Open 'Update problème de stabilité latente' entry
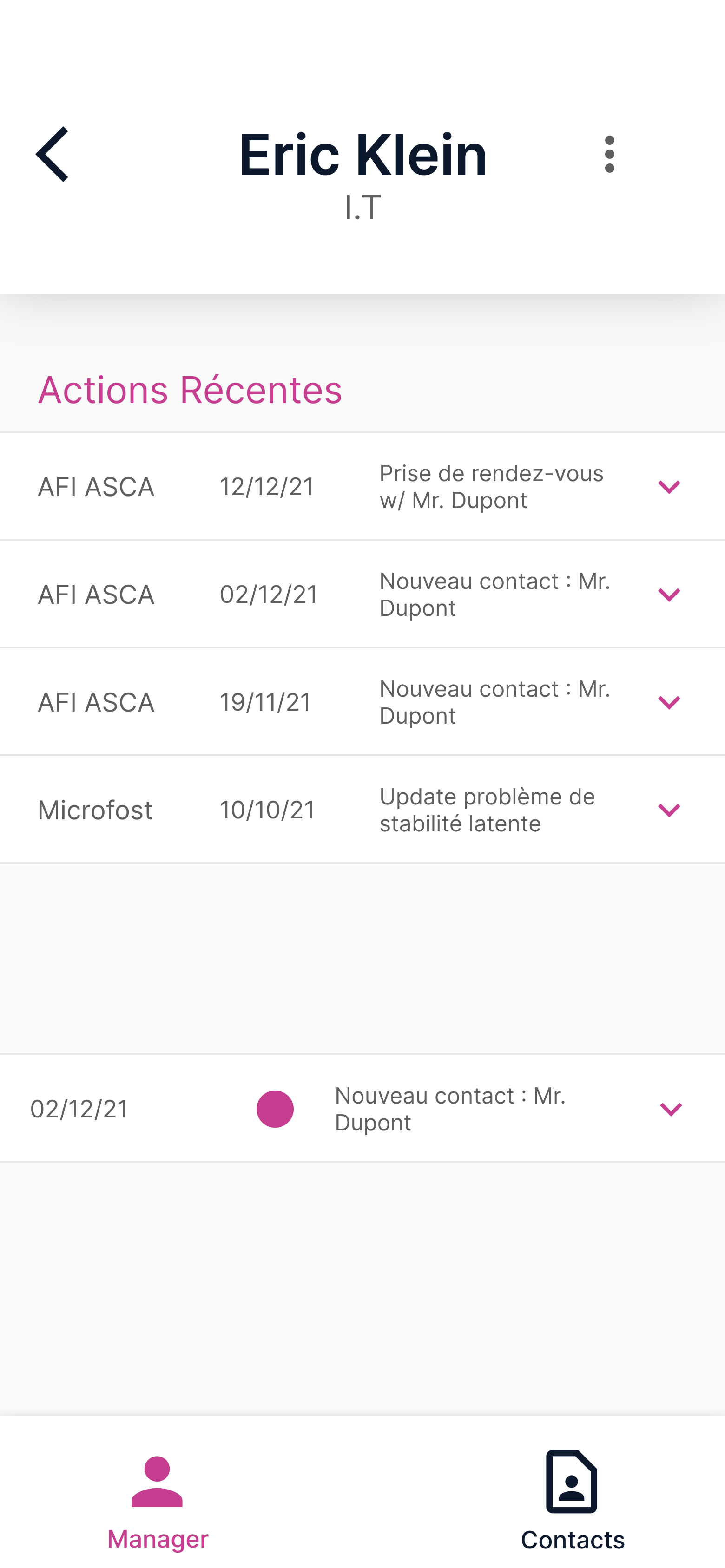The height and width of the screenshot is (1568, 725). [487, 810]
